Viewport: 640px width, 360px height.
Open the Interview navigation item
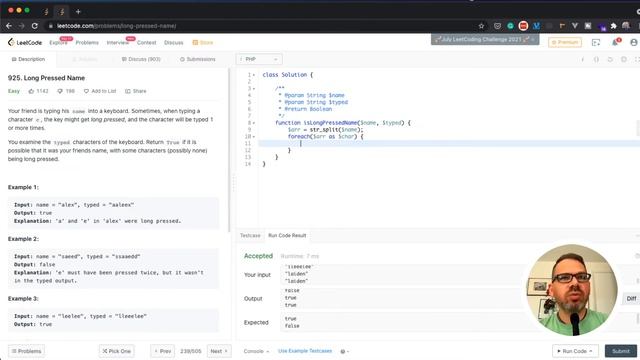pos(118,42)
